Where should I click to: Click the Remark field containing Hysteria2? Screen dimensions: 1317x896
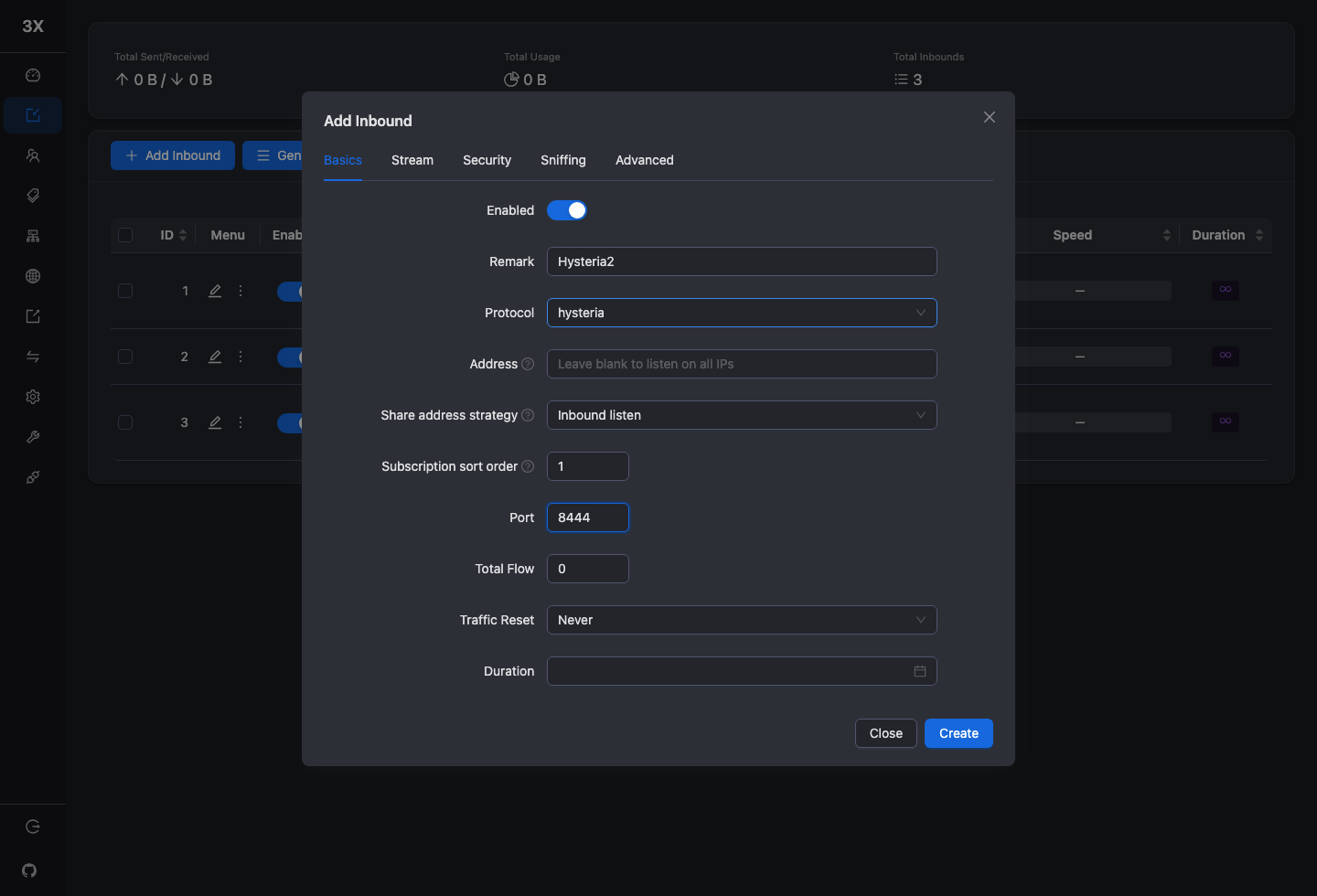[x=742, y=261]
